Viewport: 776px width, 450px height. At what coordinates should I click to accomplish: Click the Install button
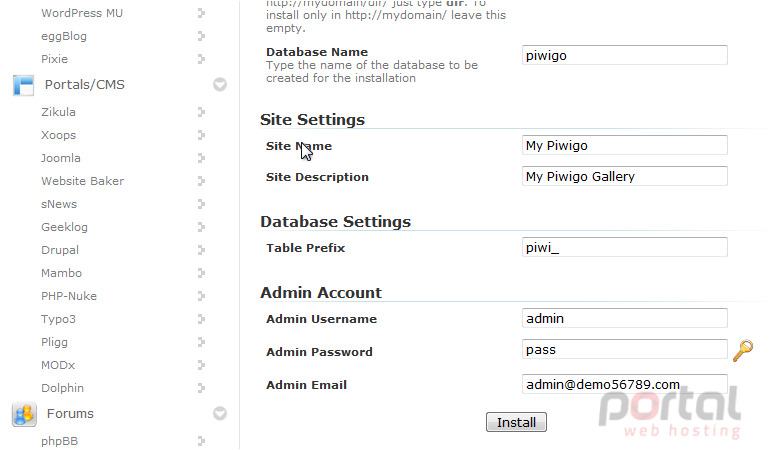(x=516, y=422)
